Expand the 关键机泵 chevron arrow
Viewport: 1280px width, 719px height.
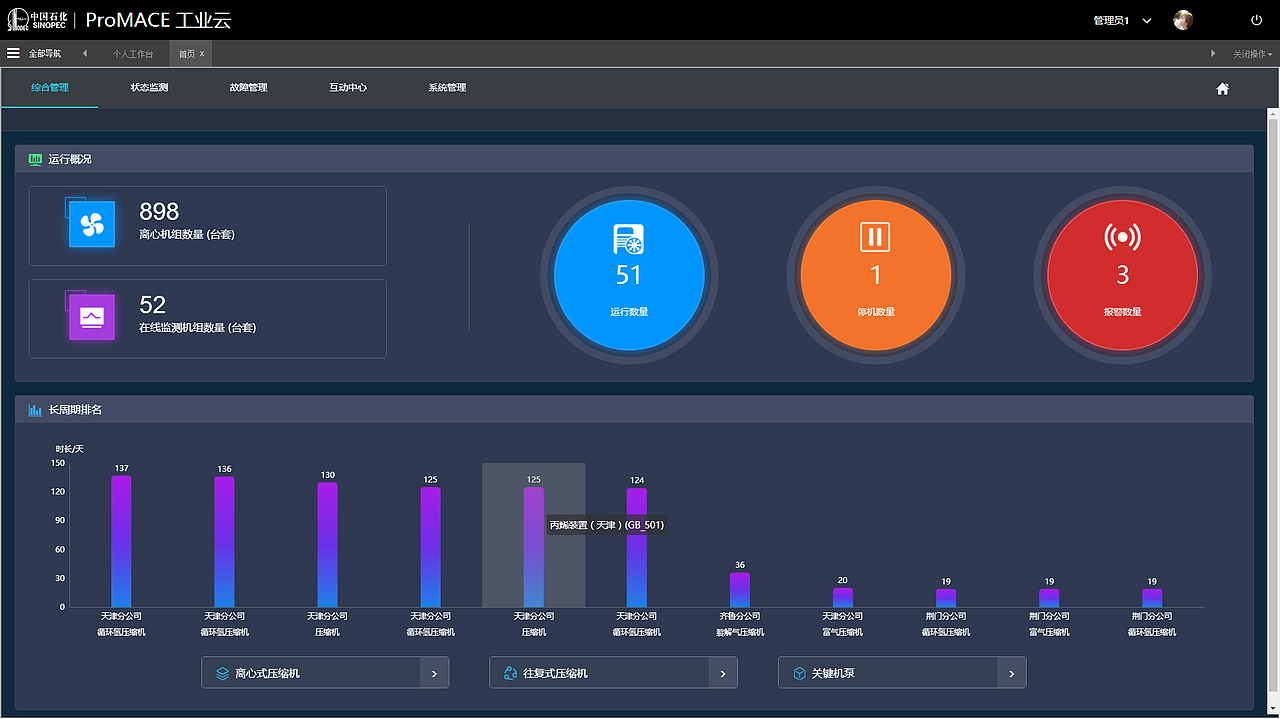click(1011, 674)
